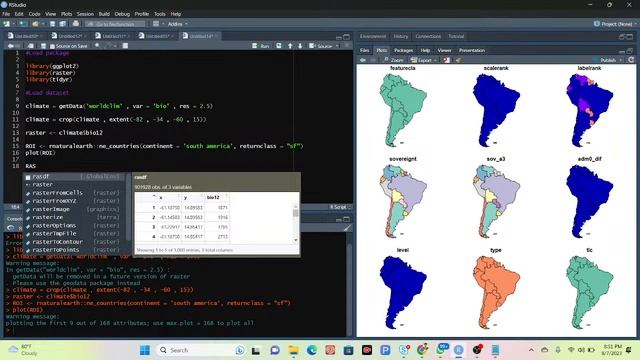Switch to the Environment tab
640x360 pixels.
point(373,36)
